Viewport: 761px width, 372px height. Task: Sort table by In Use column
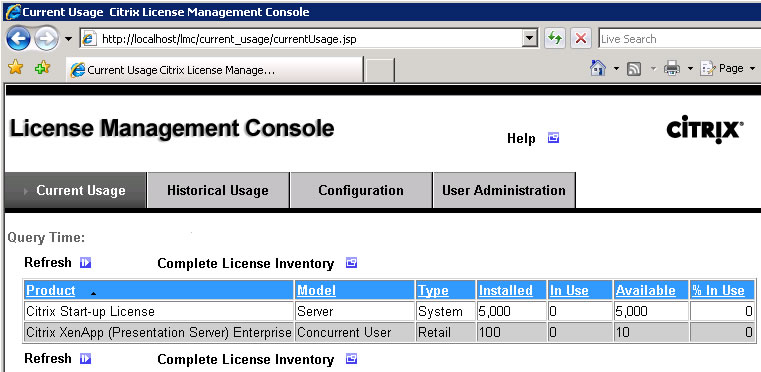[569, 290]
